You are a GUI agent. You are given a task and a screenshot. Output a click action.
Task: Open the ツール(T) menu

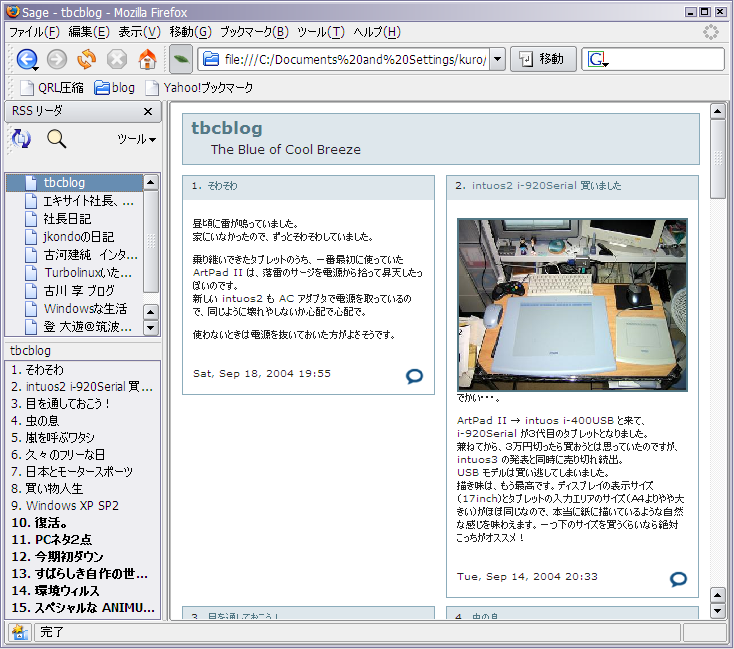(x=321, y=32)
